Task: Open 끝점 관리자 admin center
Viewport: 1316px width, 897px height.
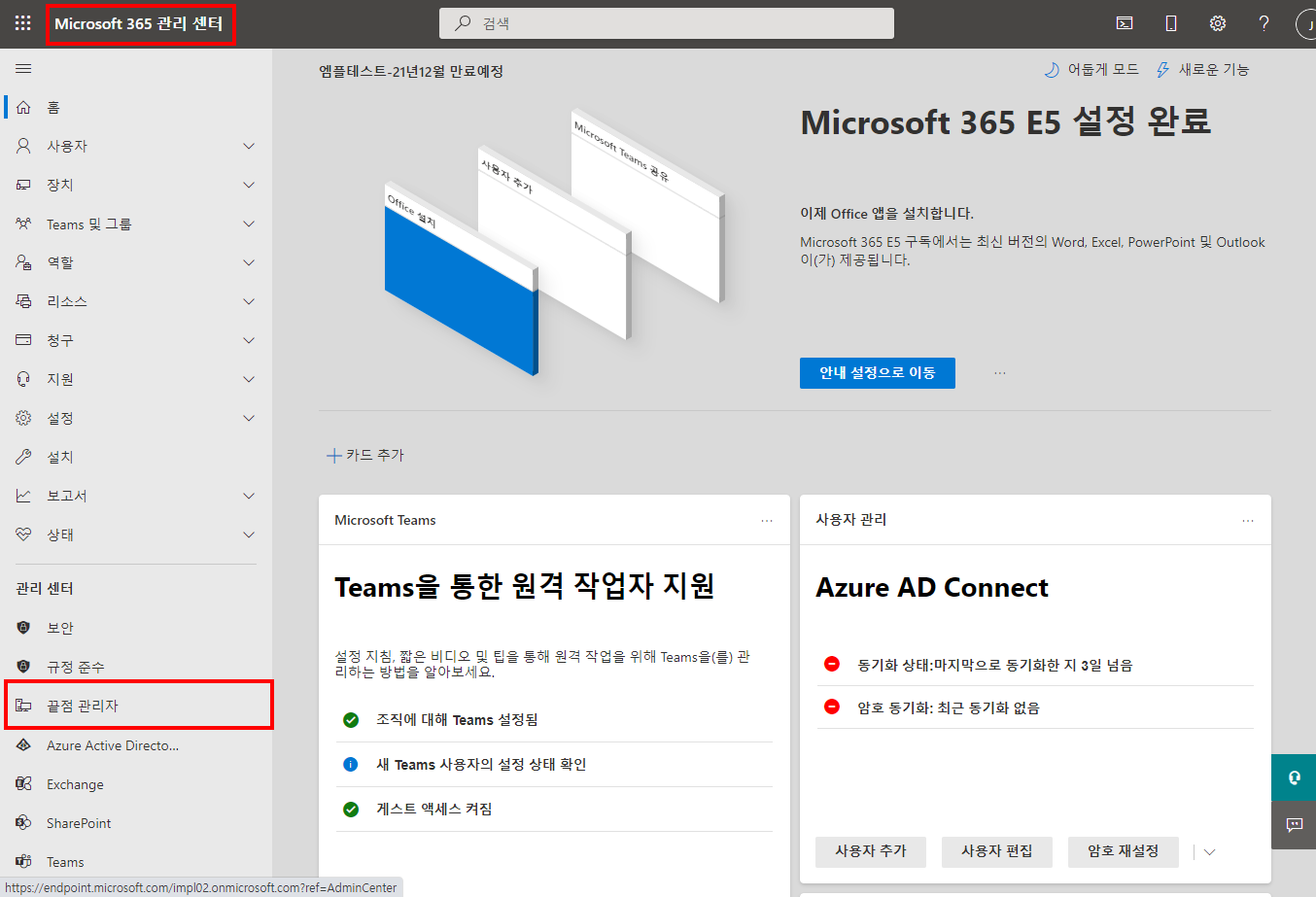Action: tap(138, 706)
